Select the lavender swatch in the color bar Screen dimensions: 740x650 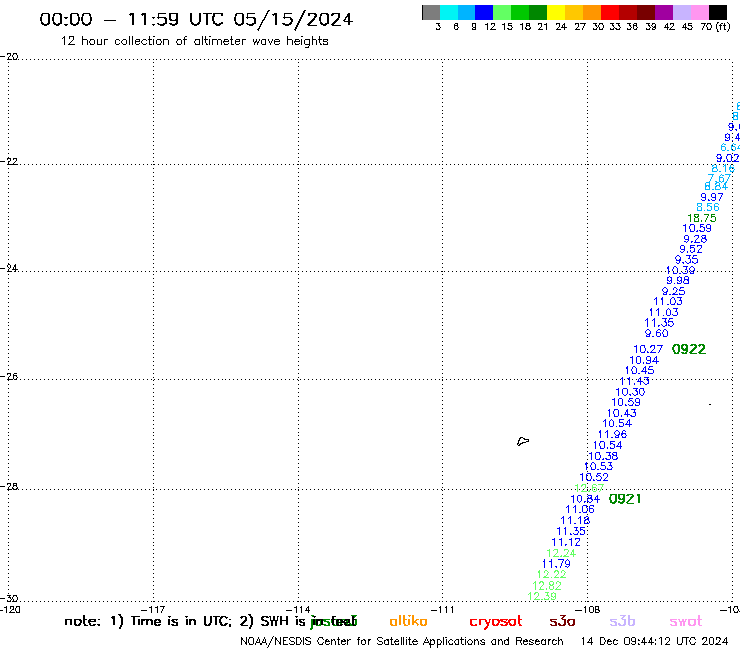point(681,12)
